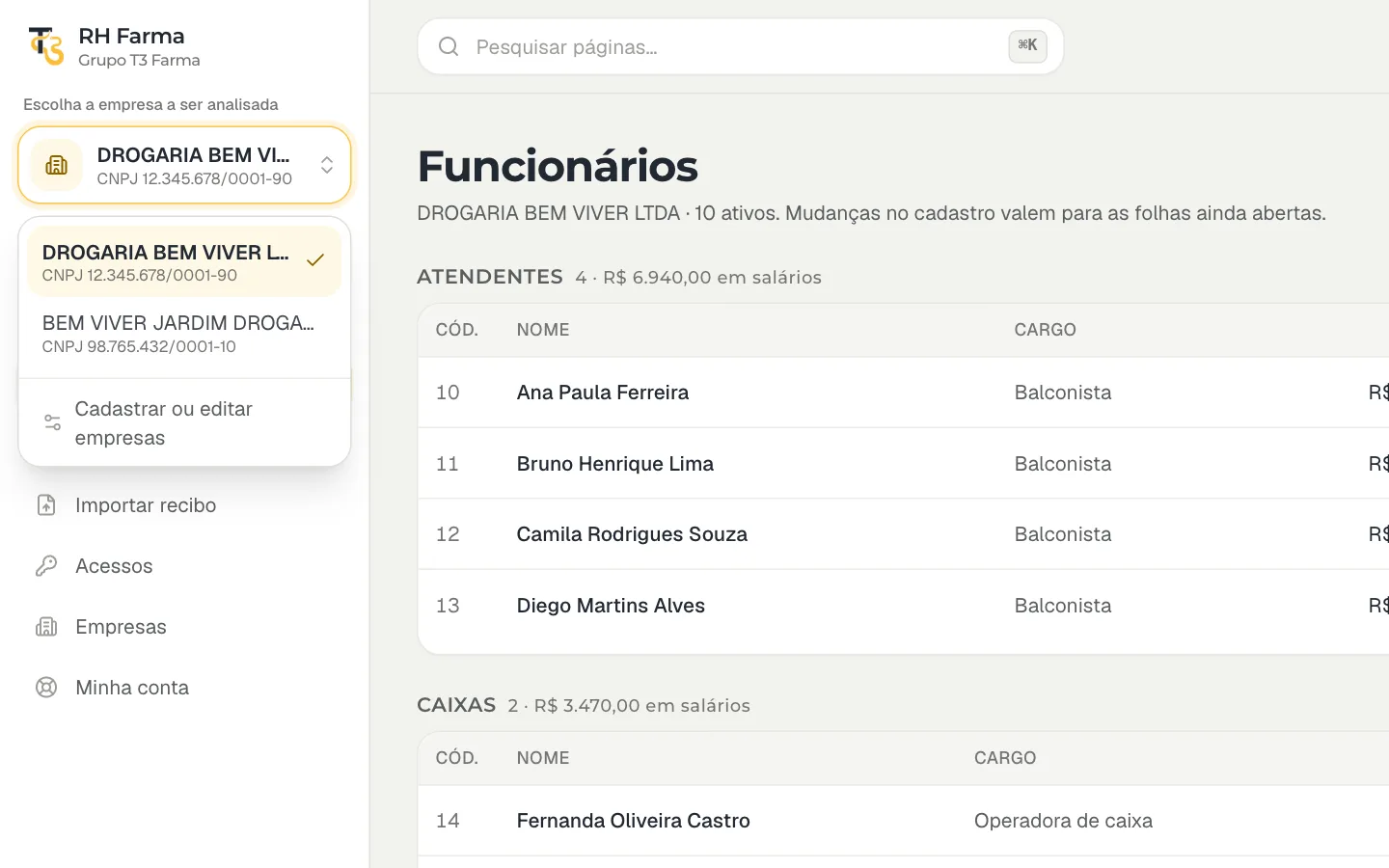Switch to BEM VIVER JARDIM DROGARIA company
The height and width of the screenshot is (868, 1389).
tap(184, 334)
